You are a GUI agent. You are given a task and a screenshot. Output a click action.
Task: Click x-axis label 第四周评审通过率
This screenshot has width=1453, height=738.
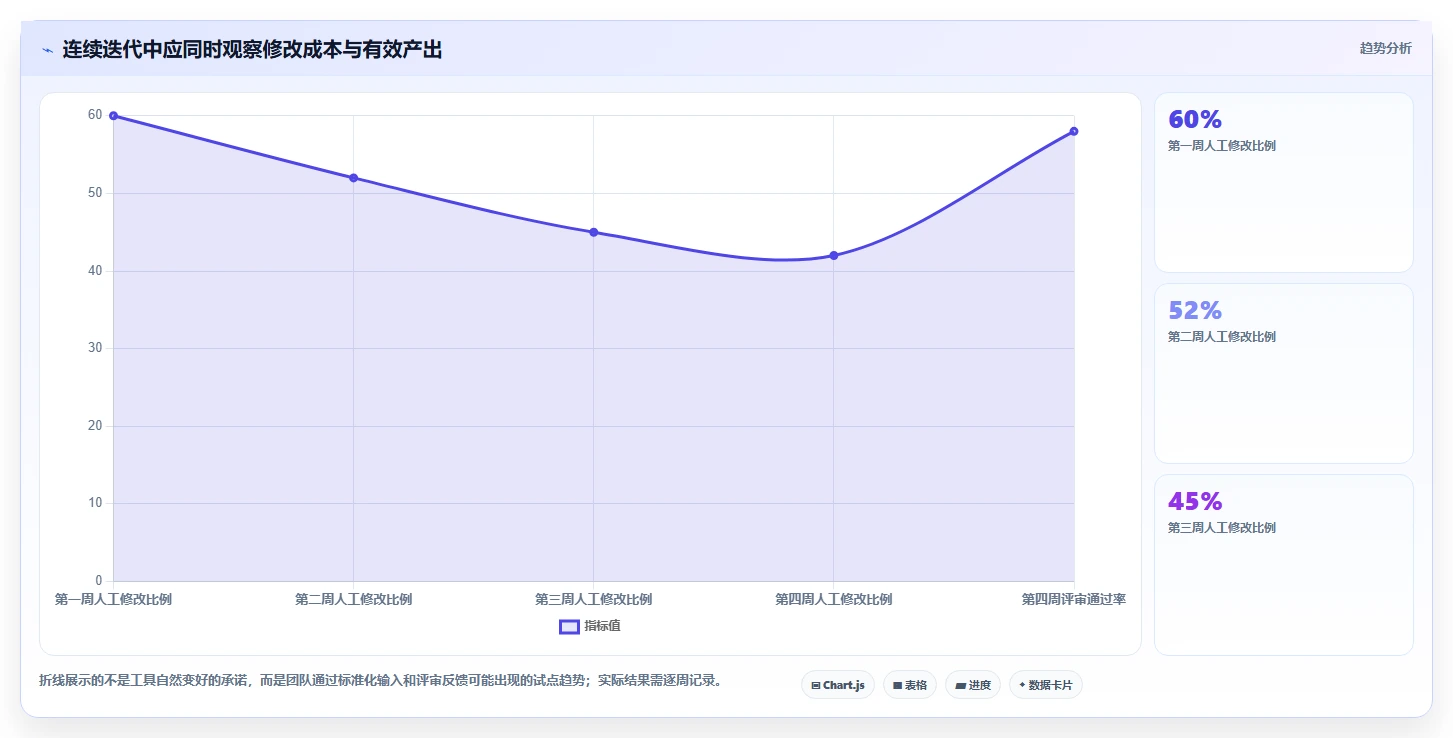[x=1074, y=600]
